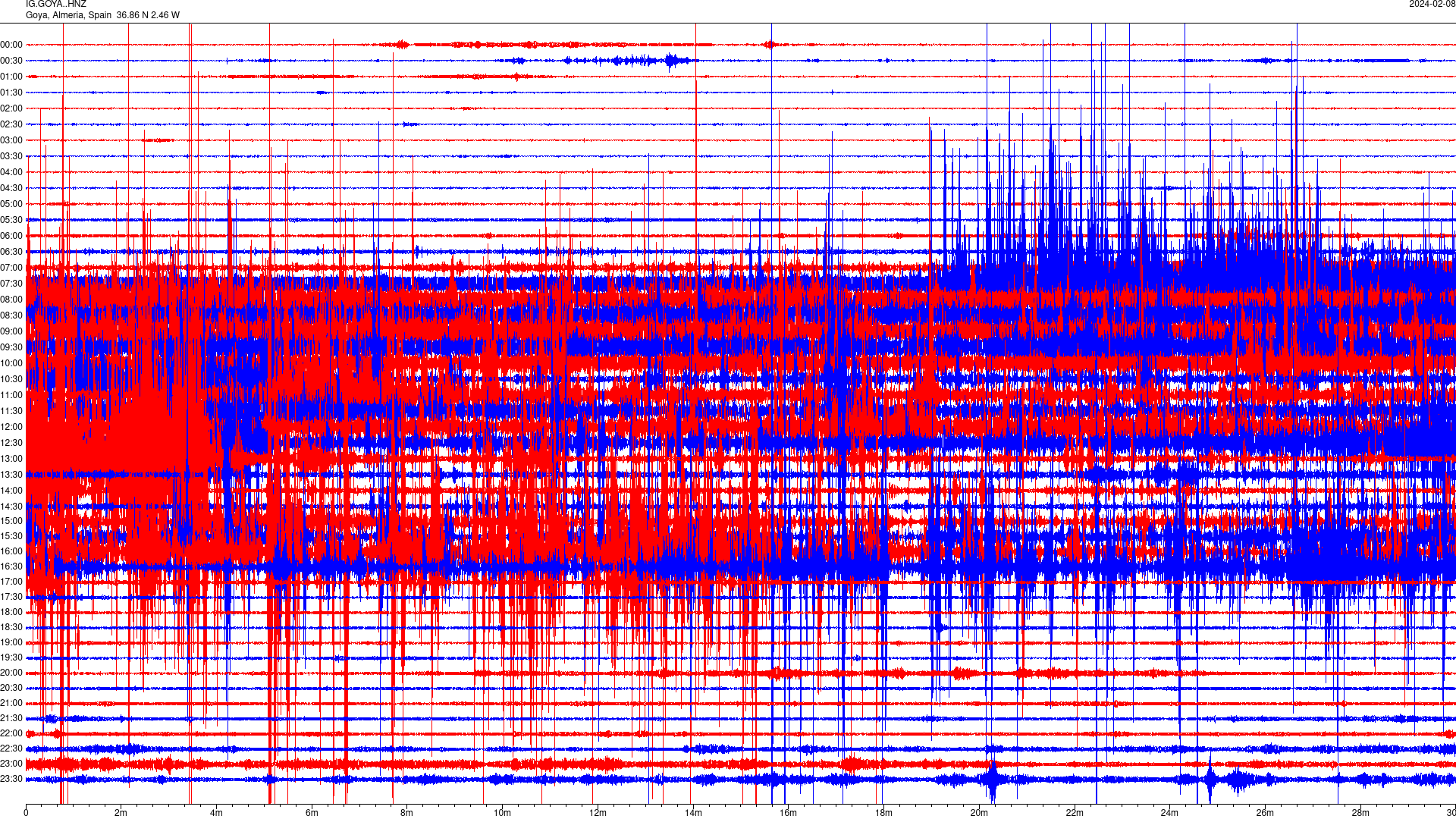The height and width of the screenshot is (819, 1456).
Task: Select the 05:00 time row label
Action: (11, 204)
